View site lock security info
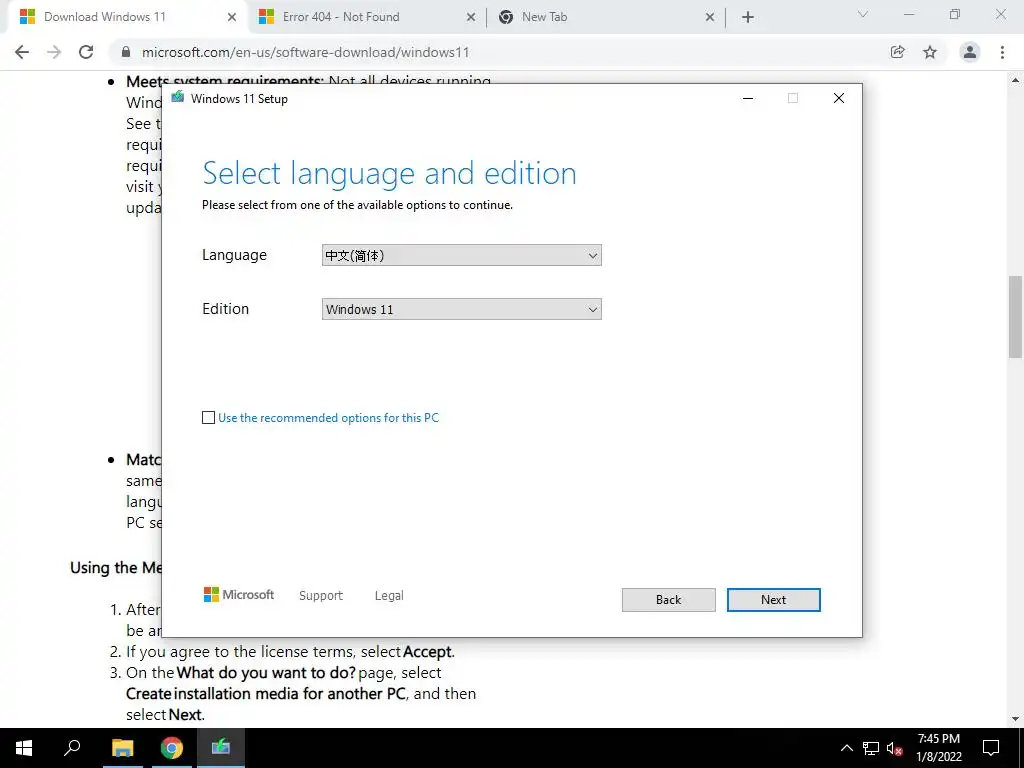This screenshot has height=768, width=1024. [126, 52]
